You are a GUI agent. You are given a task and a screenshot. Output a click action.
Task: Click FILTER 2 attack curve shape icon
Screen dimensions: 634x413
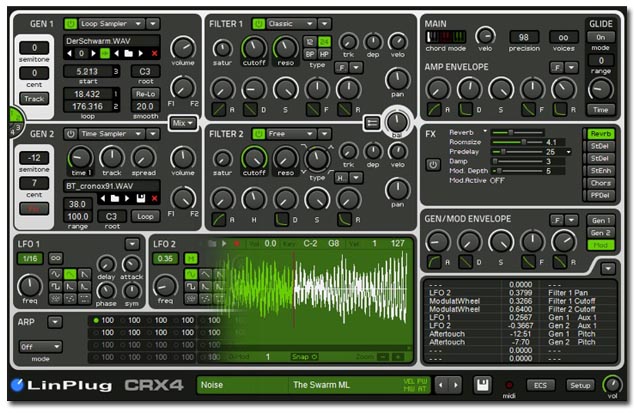pos(219,220)
